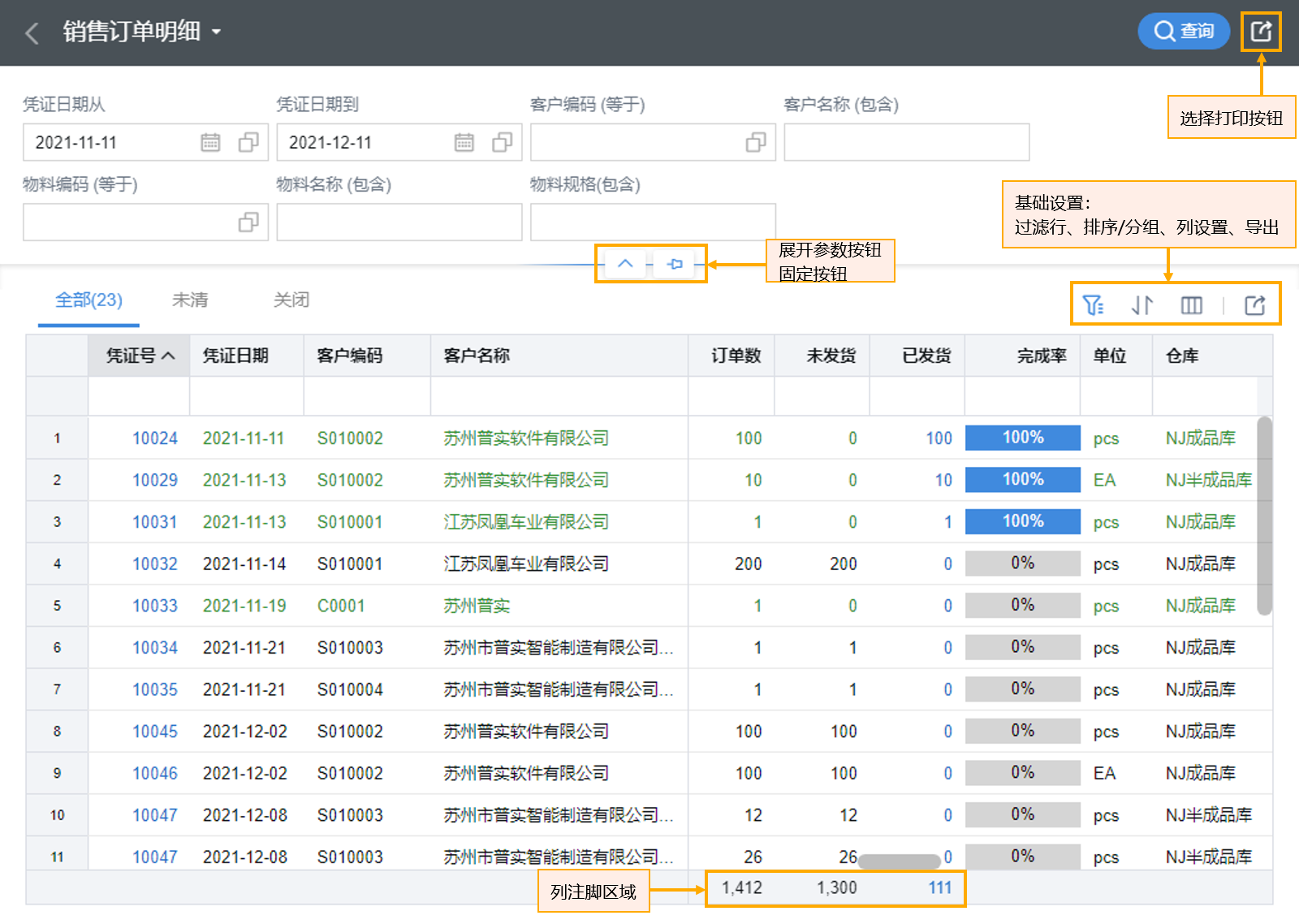Open voucher link 10029

(x=155, y=480)
